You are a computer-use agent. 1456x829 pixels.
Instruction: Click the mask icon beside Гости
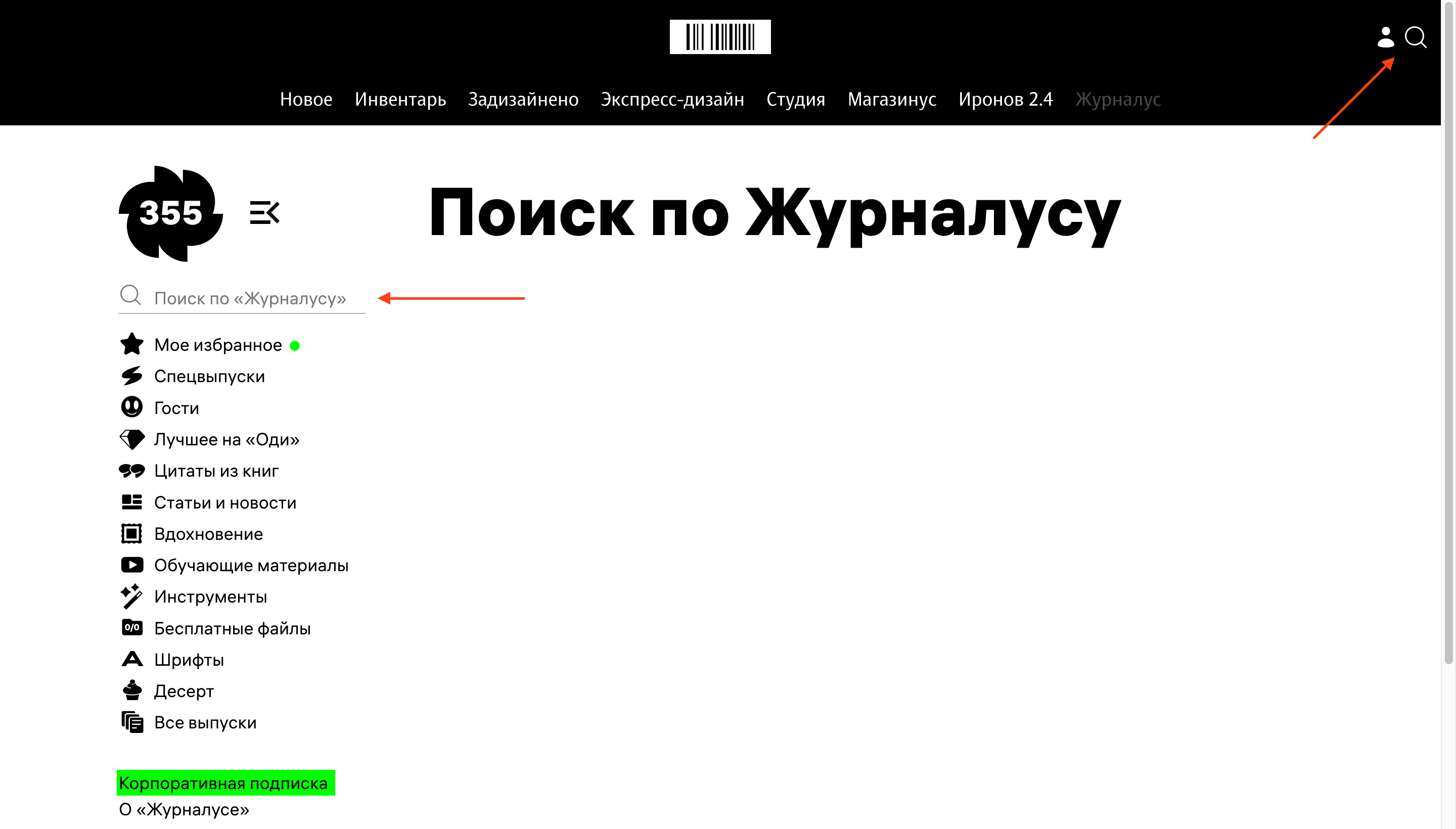pyautogui.click(x=131, y=407)
